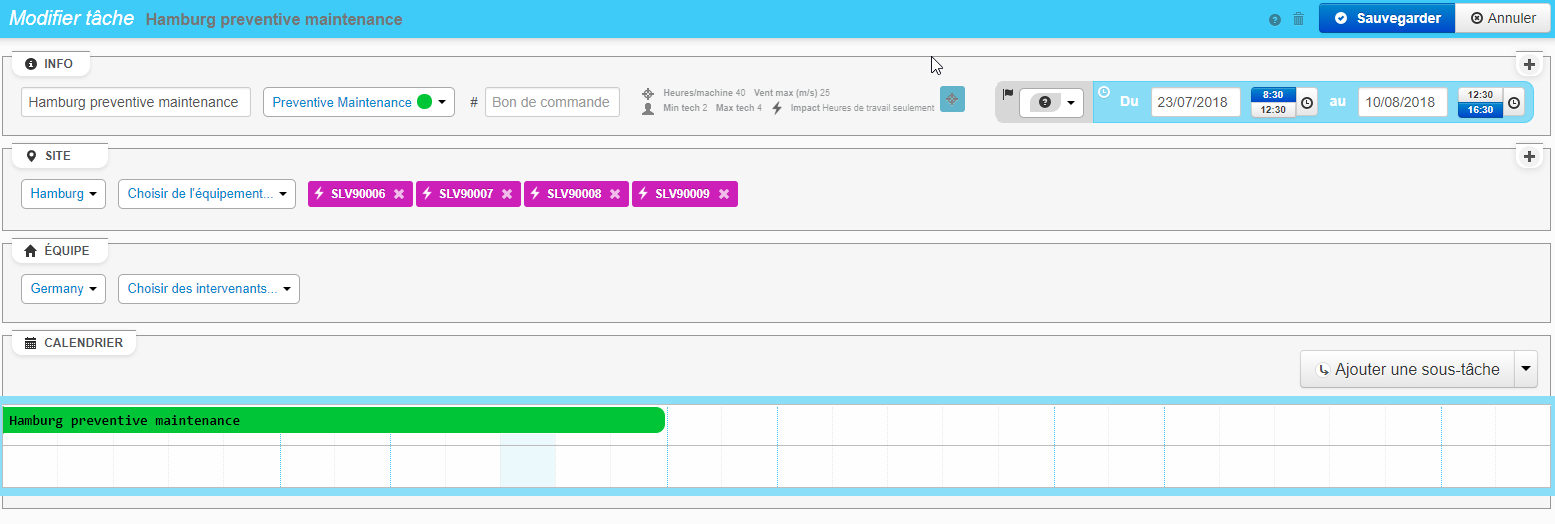
Task: Open the end time clock picker
Action: [1514, 103]
